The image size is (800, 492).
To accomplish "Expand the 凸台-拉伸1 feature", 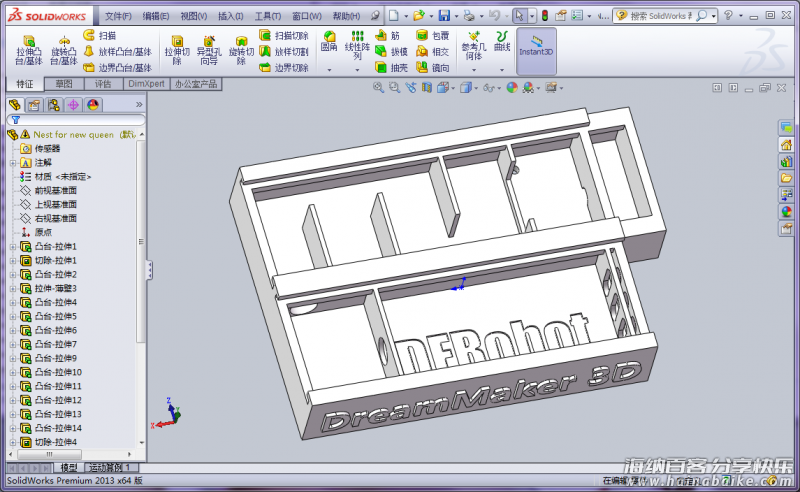I will tap(13, 247).
